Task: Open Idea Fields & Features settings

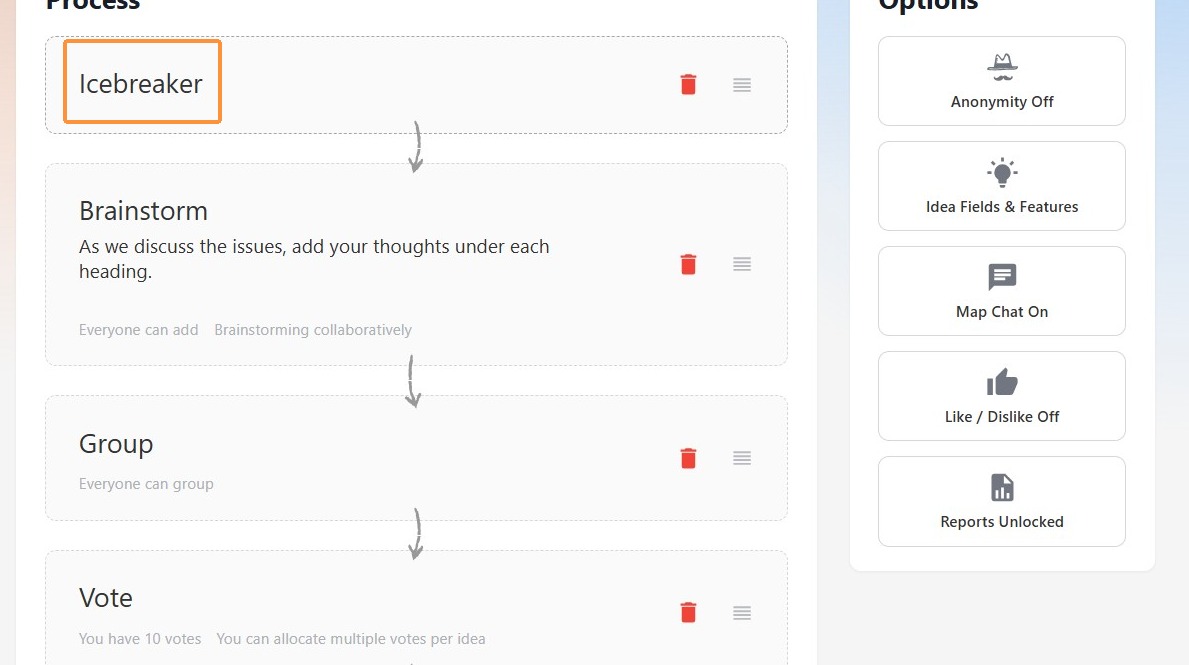Action: [x=1002, y=186]
